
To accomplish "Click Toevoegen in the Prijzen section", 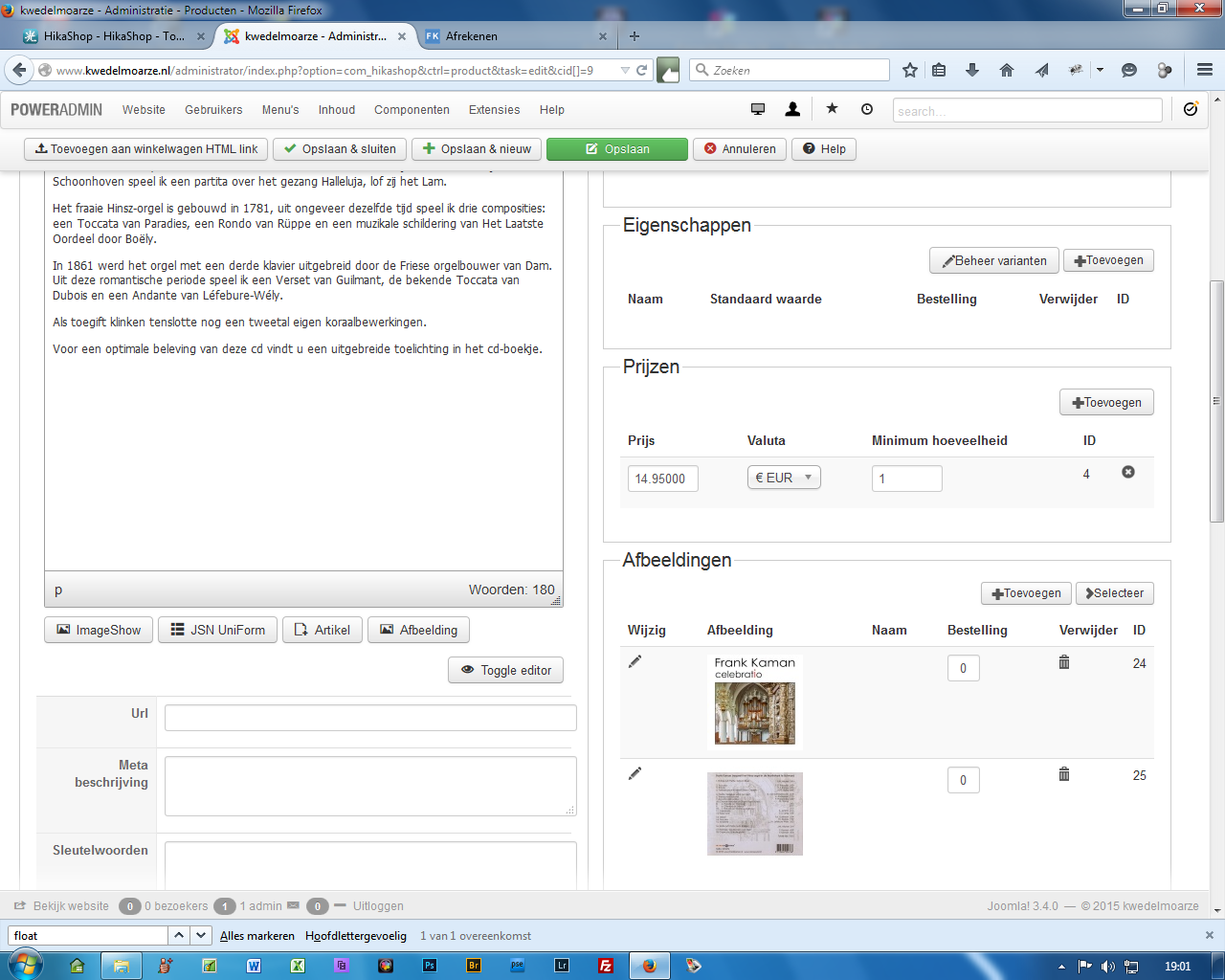I will [x=1106, y=402].
